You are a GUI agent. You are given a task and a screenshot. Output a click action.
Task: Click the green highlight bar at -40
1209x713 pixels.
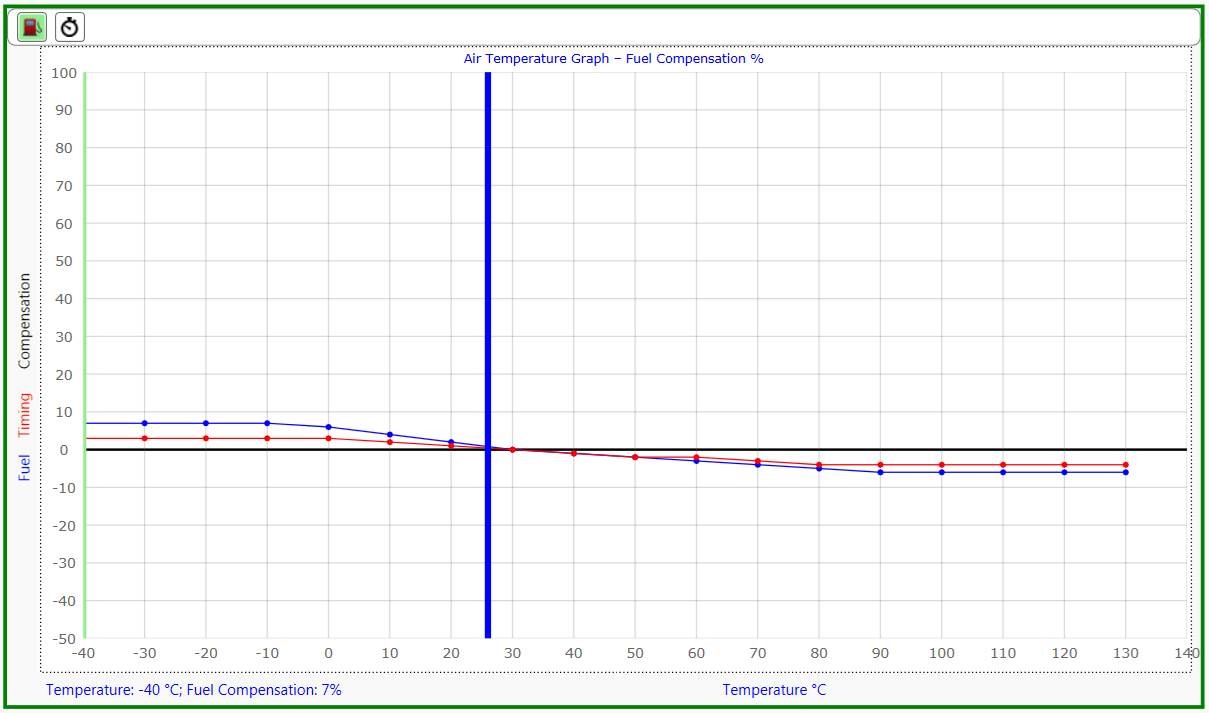point(85,350)
